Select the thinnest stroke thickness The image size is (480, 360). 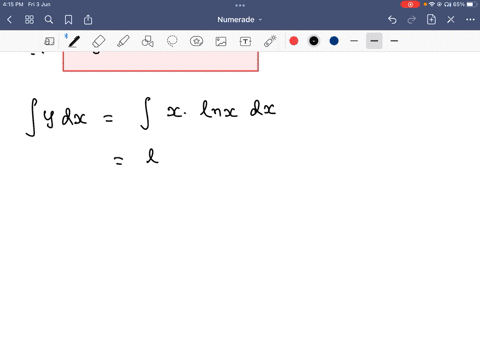point(354,41)
